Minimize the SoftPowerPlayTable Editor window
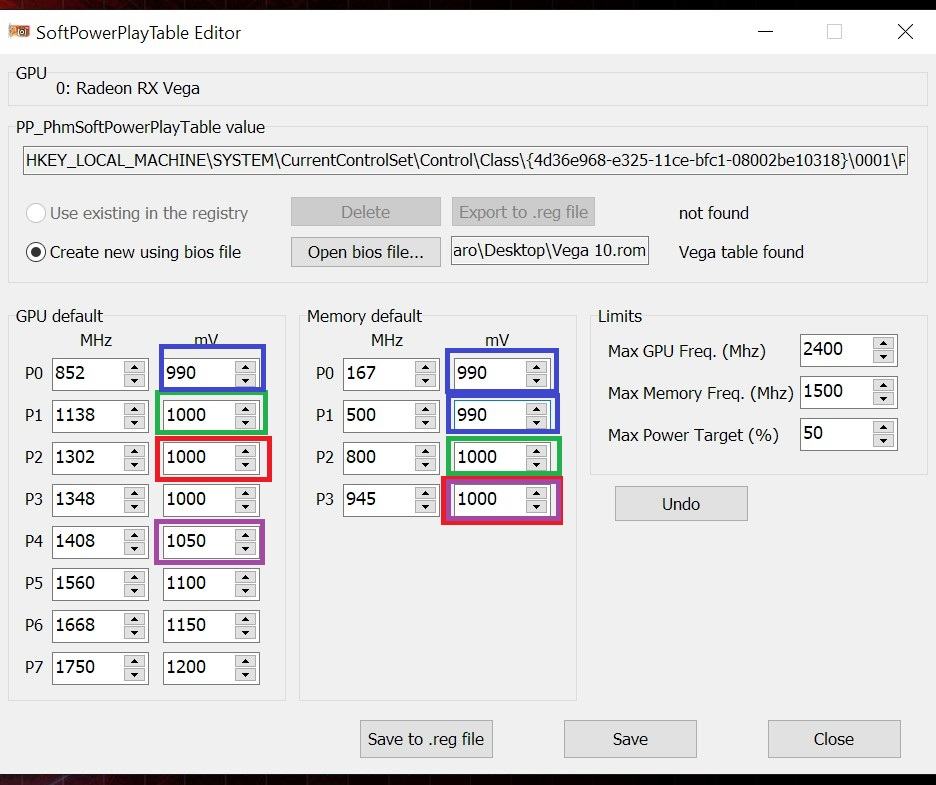The height and width of the screenshot is (785, 936). [x=765, y=32]
